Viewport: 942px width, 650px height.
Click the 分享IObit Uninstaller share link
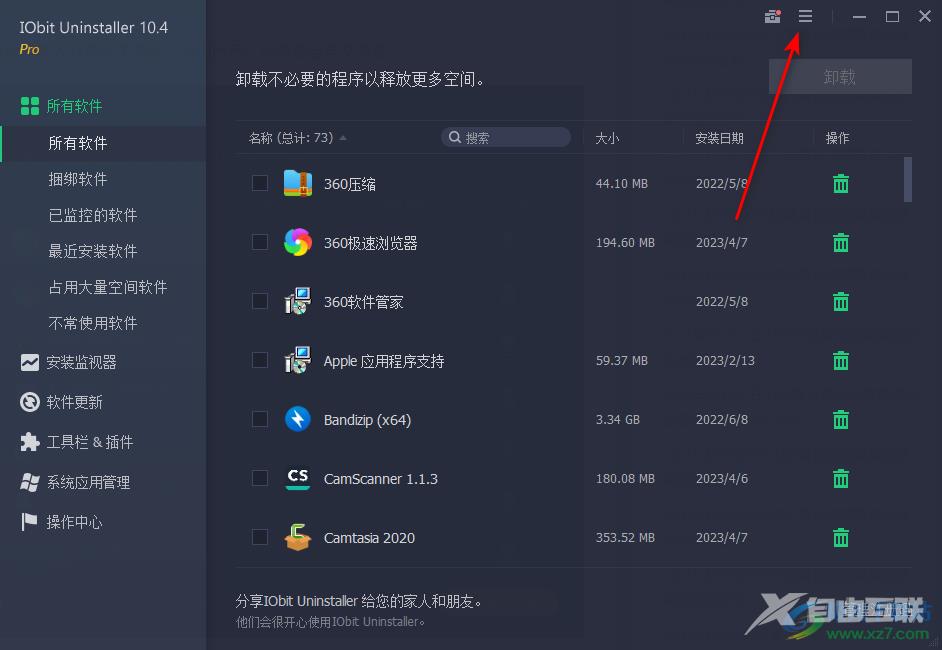[x=358, y=601]
